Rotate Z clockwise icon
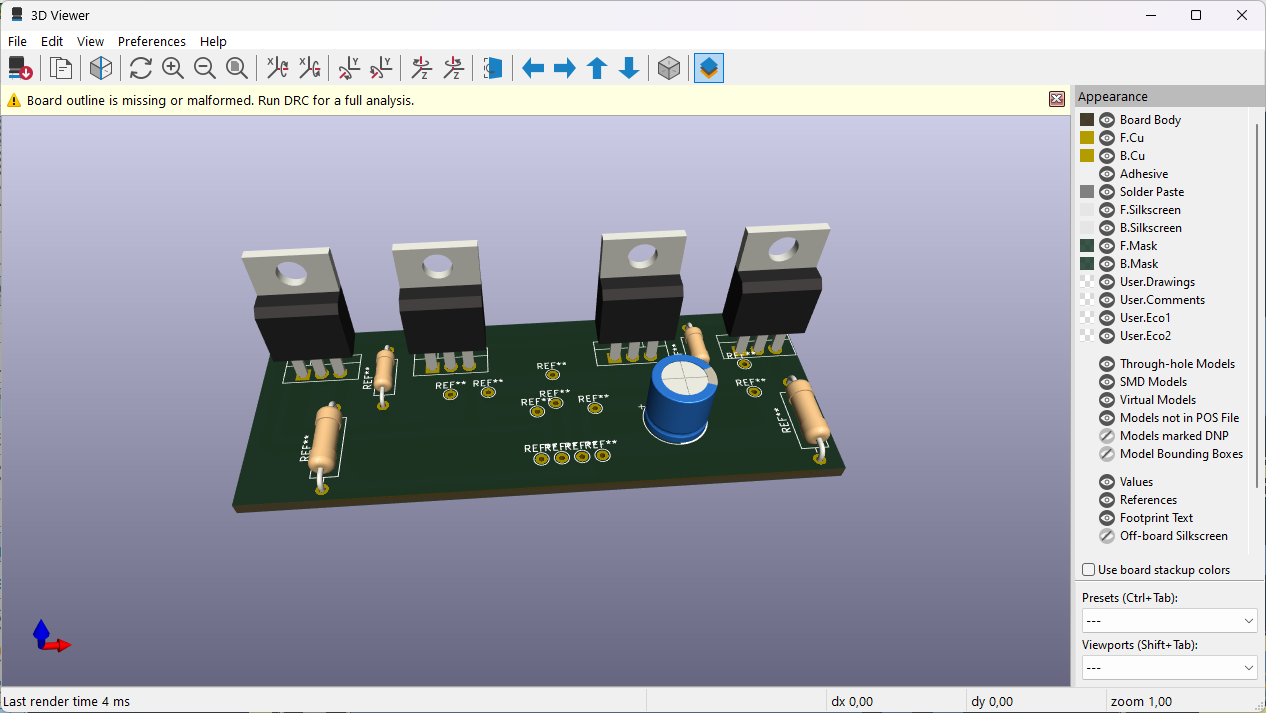The height and width of the screenshot is (713, 1266). pyautogui.click(x=421, y=68)
